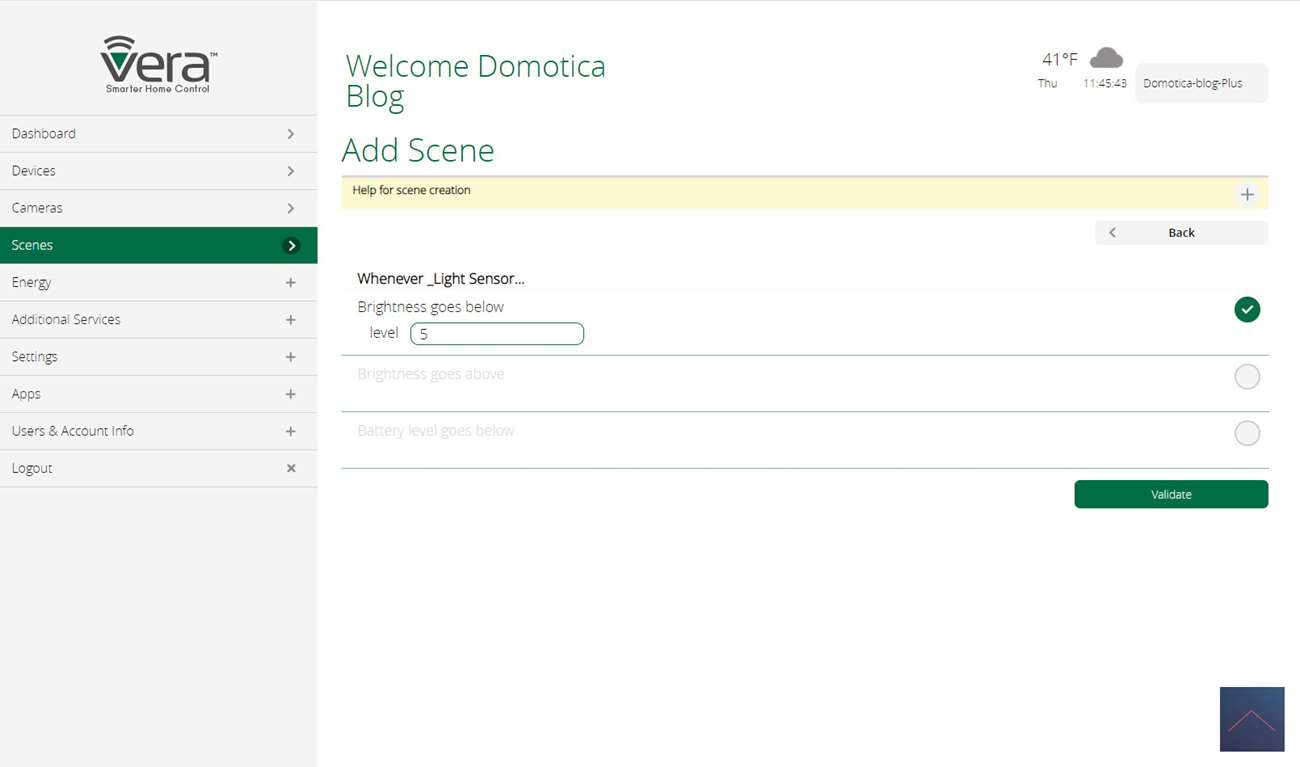
Task: Open the Cameras menu item
Action: 158,208
